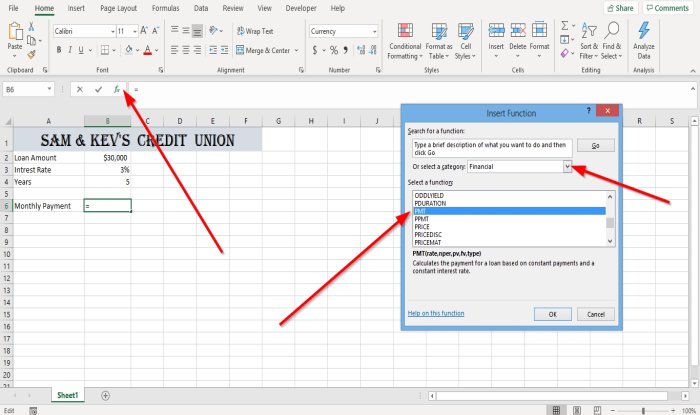
Task: Click the Comments button
Action: pos(668,8)
